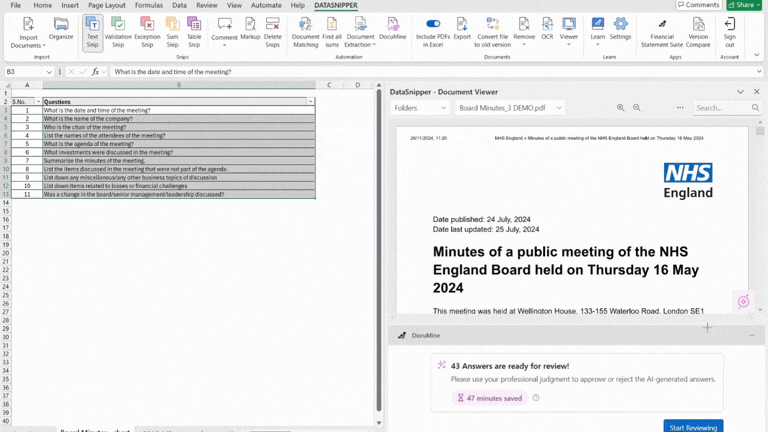Open the viewer more options ellipsis

click(680, 108)
